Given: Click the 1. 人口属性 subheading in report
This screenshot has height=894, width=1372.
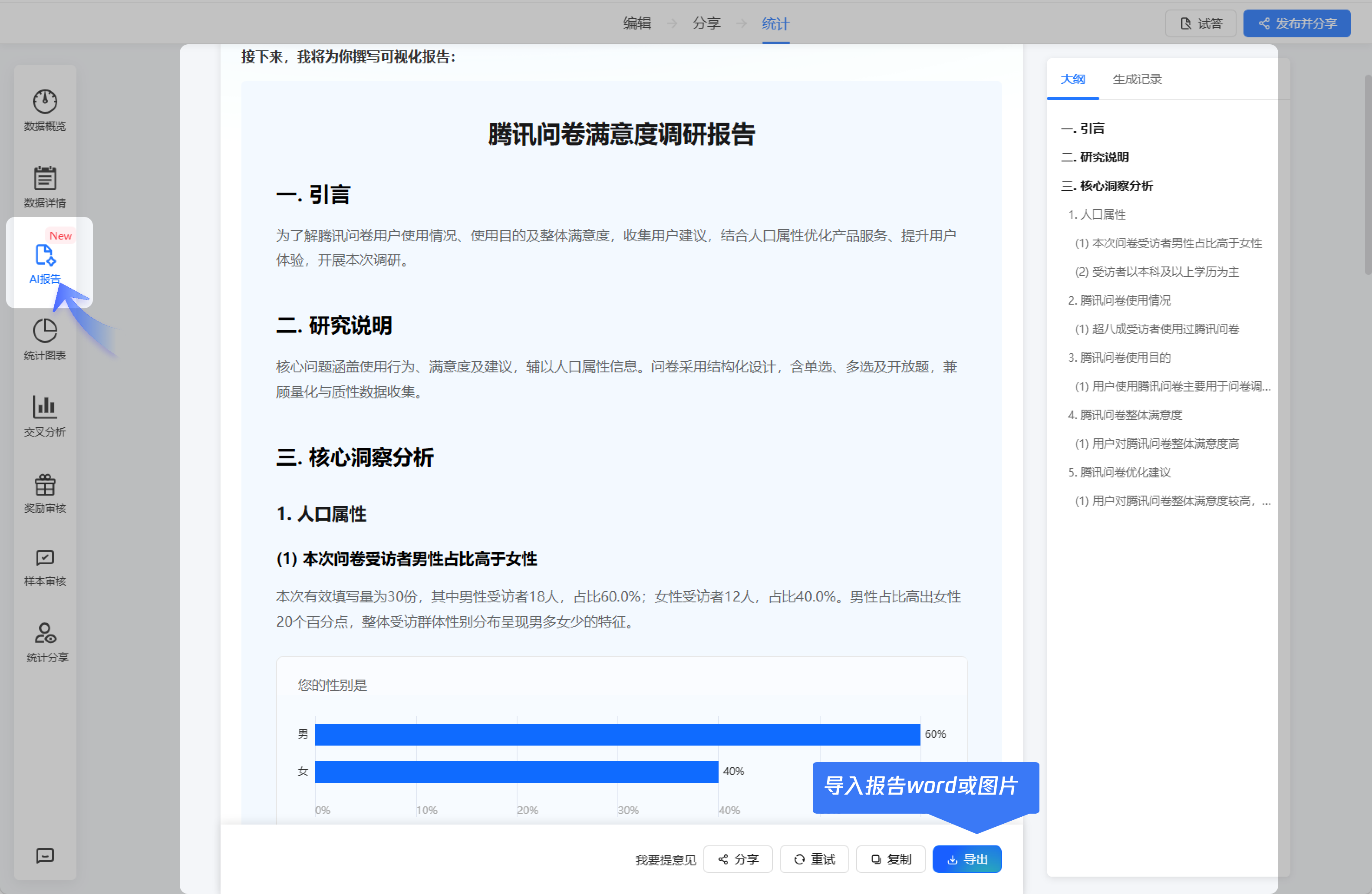Looking at the screenshot, I should pos(321,514).
